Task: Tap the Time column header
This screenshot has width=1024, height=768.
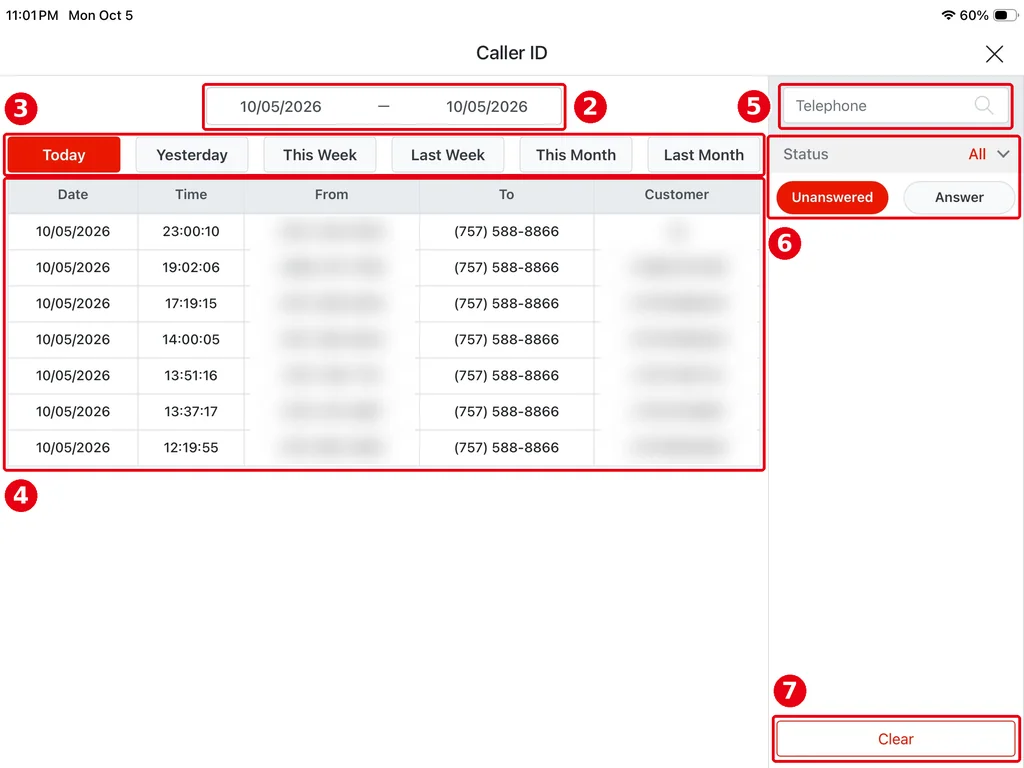Action: 191,195
